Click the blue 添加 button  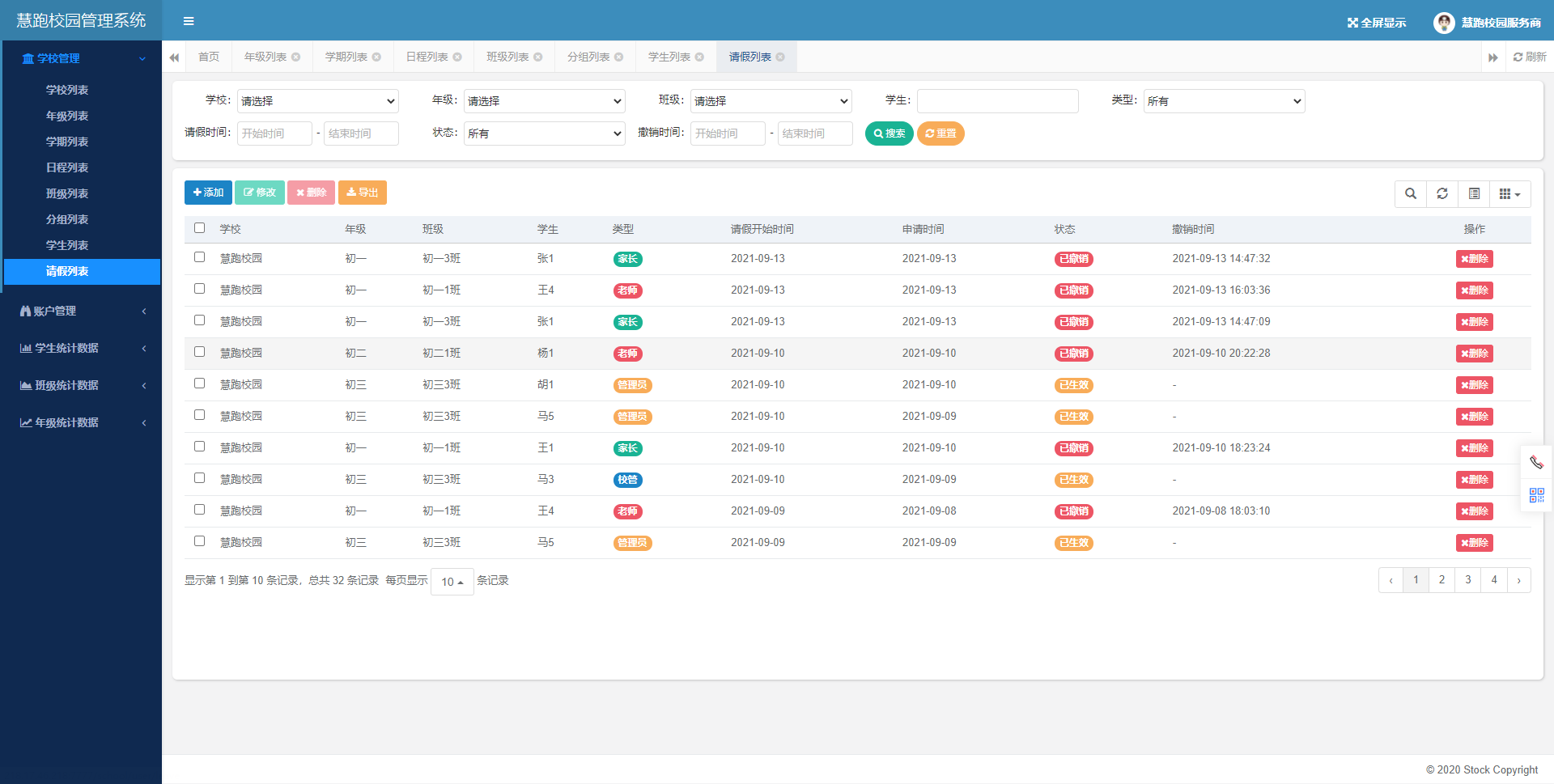click(x=208, y=193)
